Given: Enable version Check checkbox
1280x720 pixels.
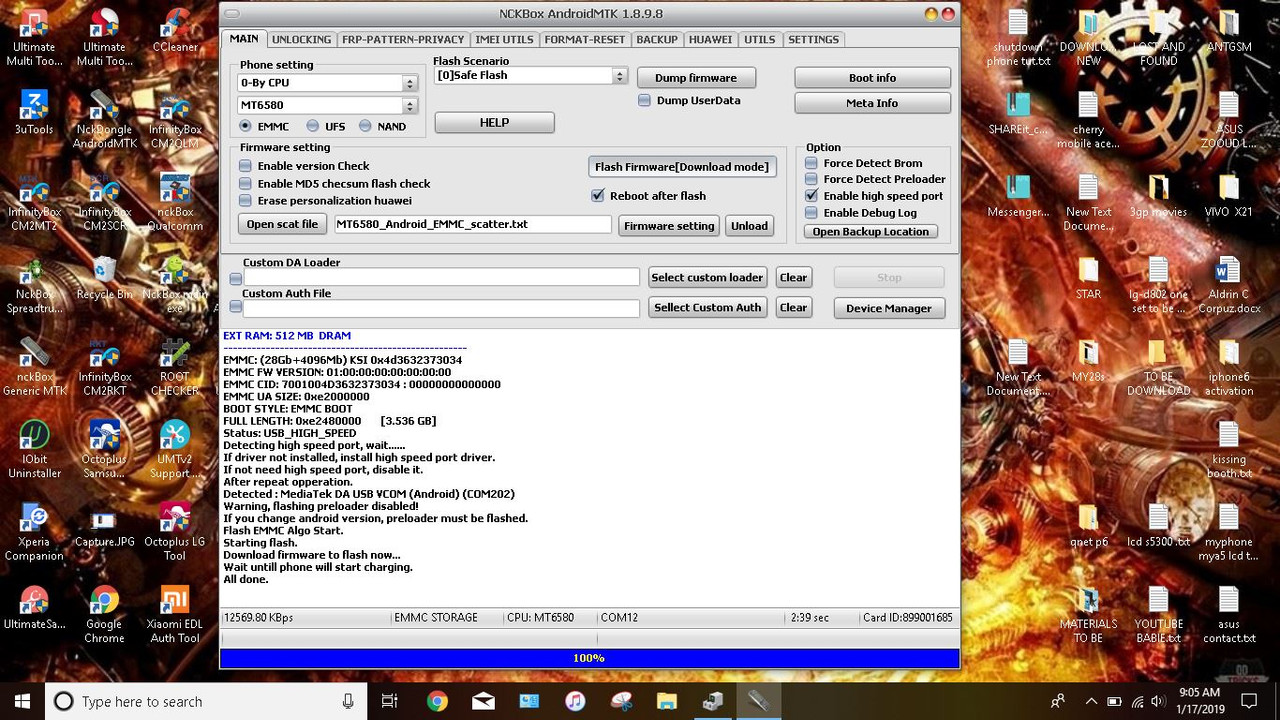Looking at the screenshot, I should click(245, 166).
